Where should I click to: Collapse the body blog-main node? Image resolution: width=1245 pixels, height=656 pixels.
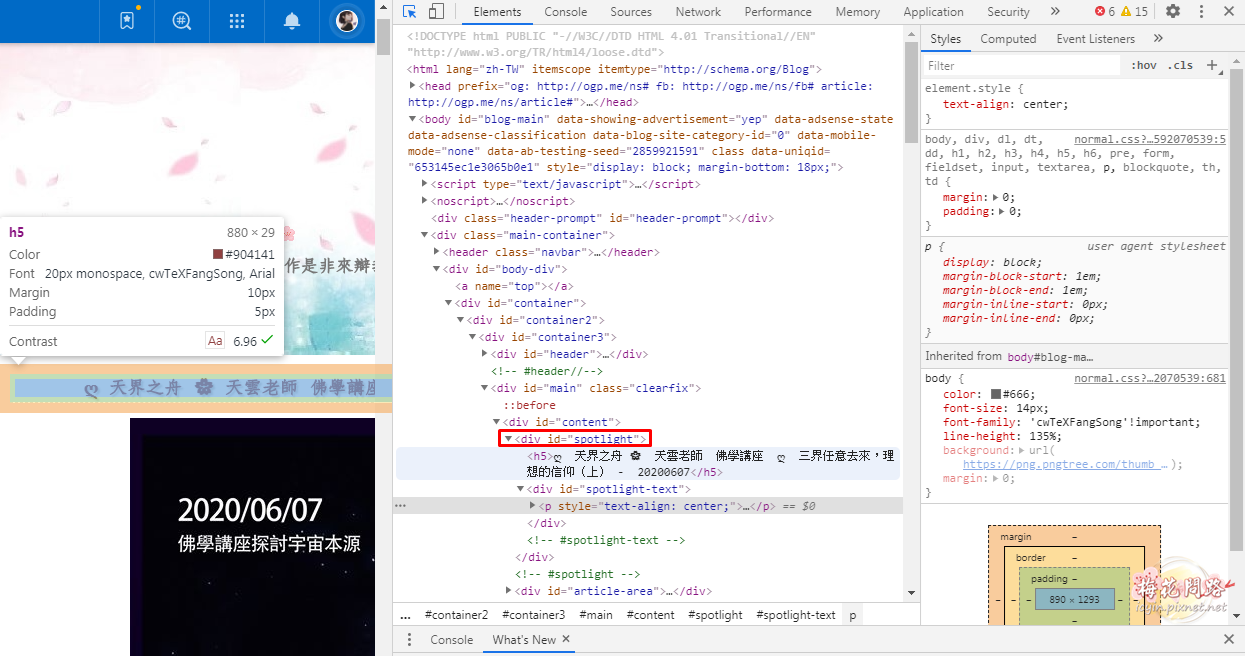click(x=414, y=119)
